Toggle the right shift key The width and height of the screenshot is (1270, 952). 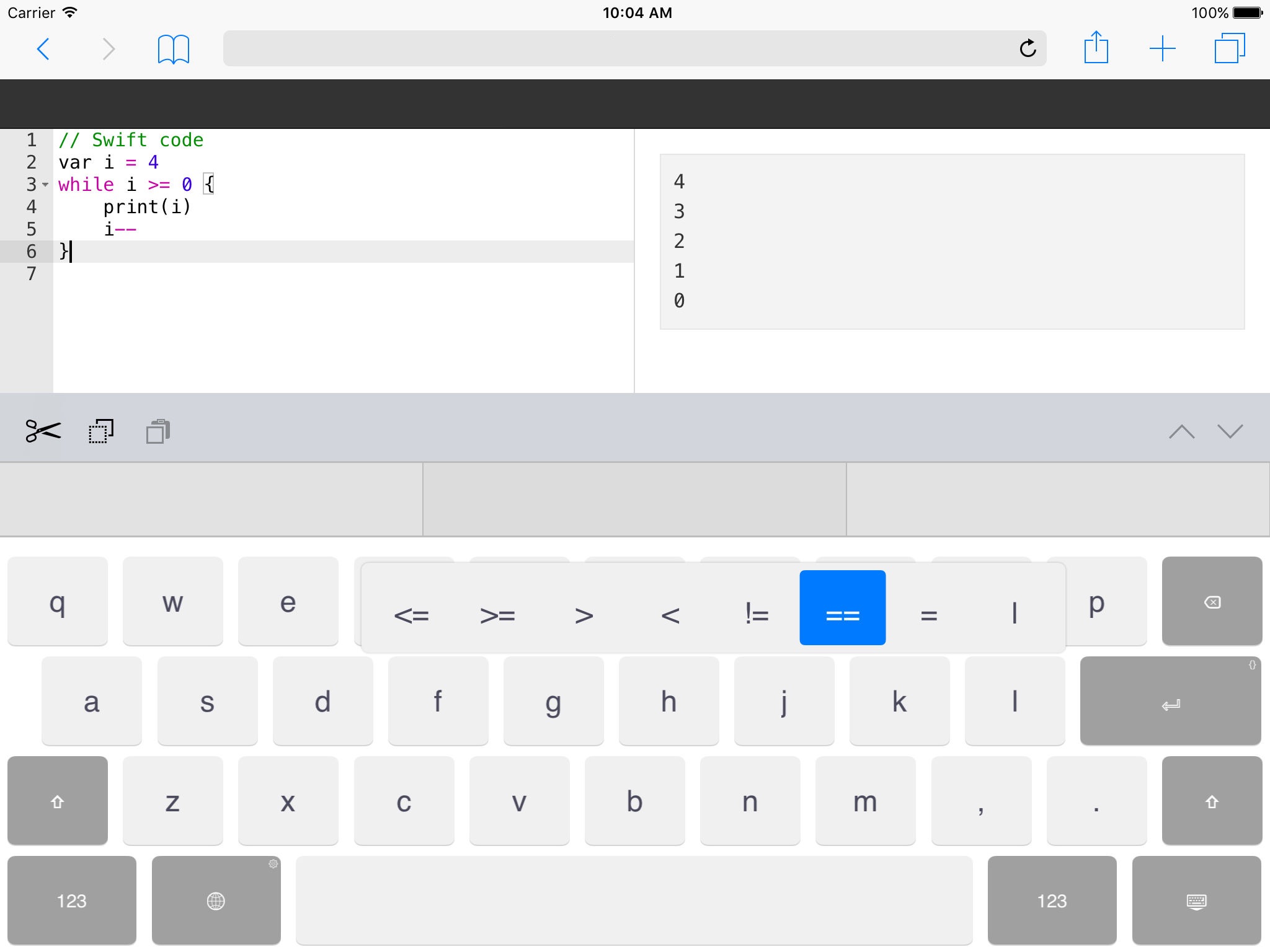point(1212,801)
